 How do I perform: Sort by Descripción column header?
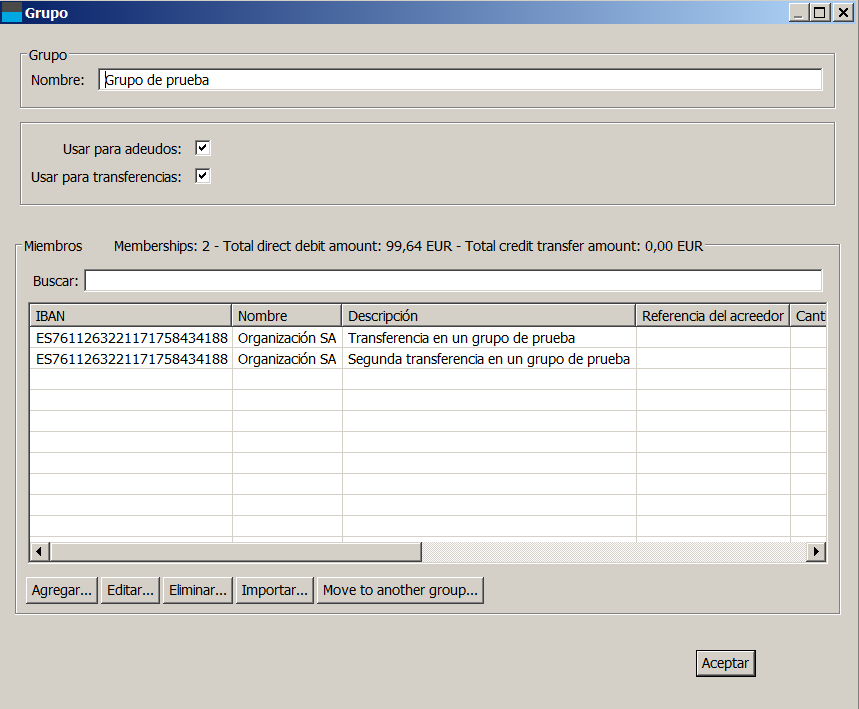(488, 316)
